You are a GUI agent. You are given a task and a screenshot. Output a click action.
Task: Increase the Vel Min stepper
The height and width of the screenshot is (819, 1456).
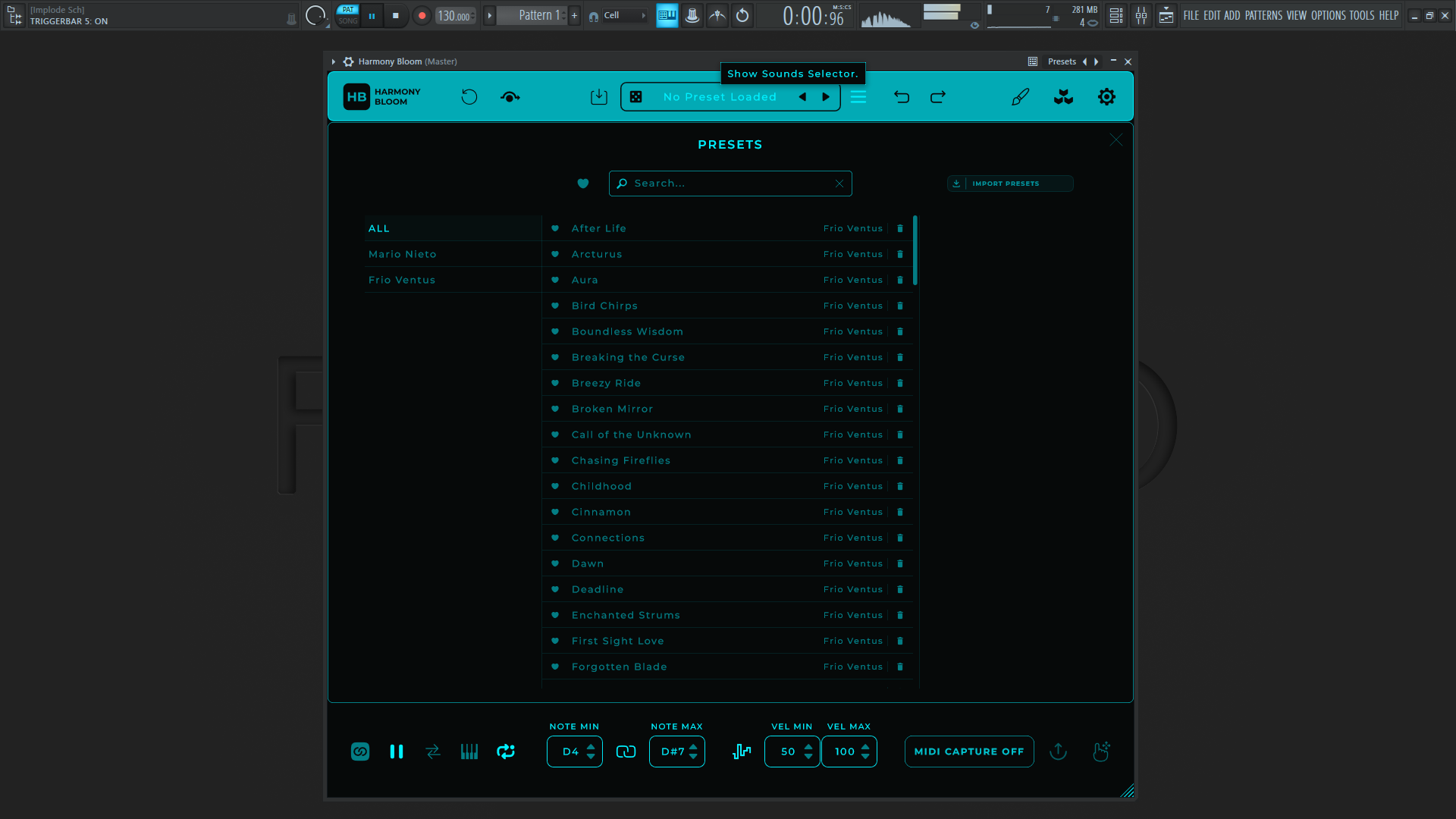click(808, 747)
